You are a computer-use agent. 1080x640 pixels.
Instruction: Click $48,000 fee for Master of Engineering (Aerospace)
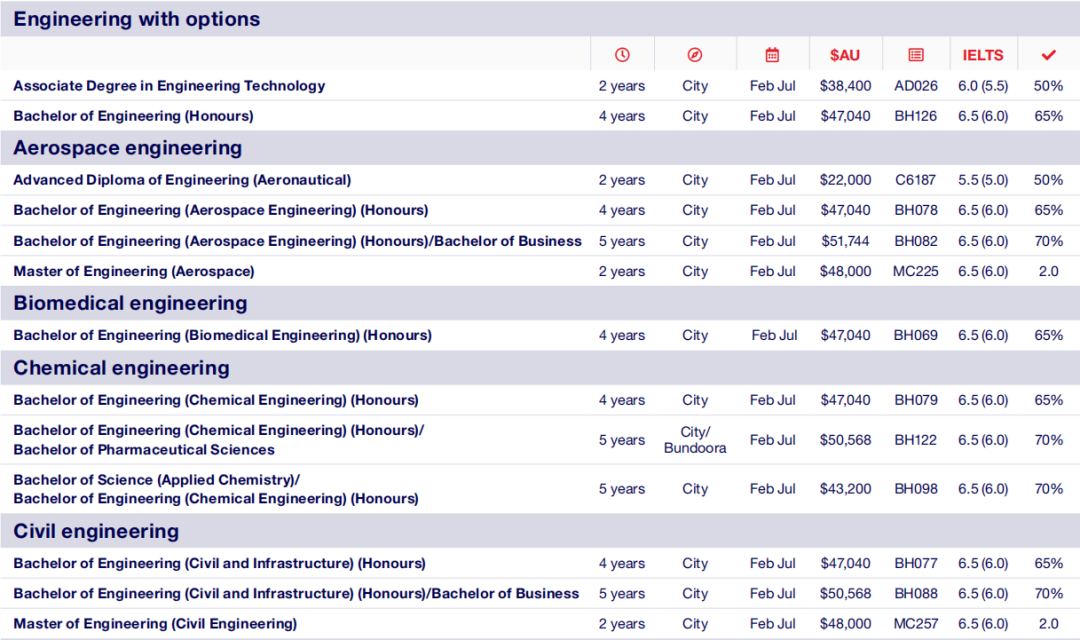click(x=845, y=272)
